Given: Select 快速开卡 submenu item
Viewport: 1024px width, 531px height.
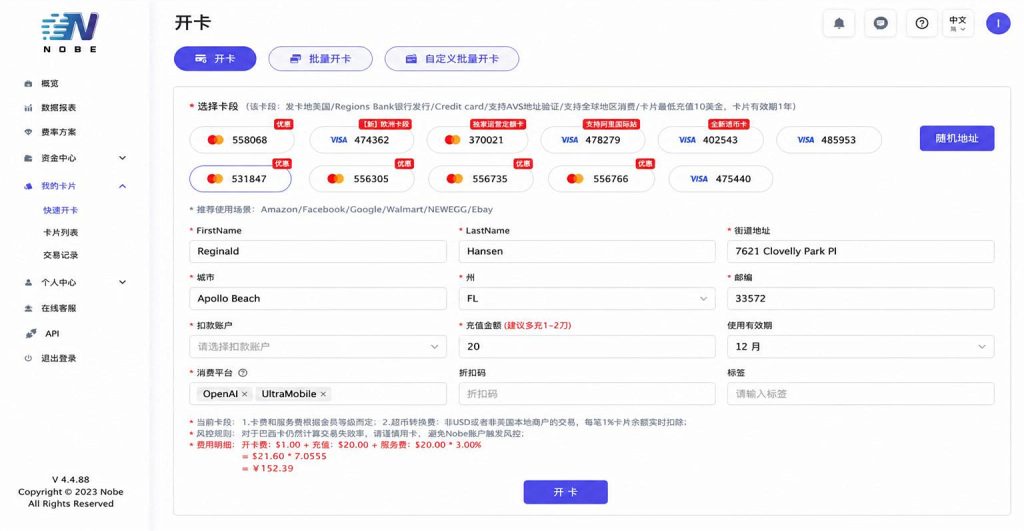Looking at the screenshot, I should [61, 210].
